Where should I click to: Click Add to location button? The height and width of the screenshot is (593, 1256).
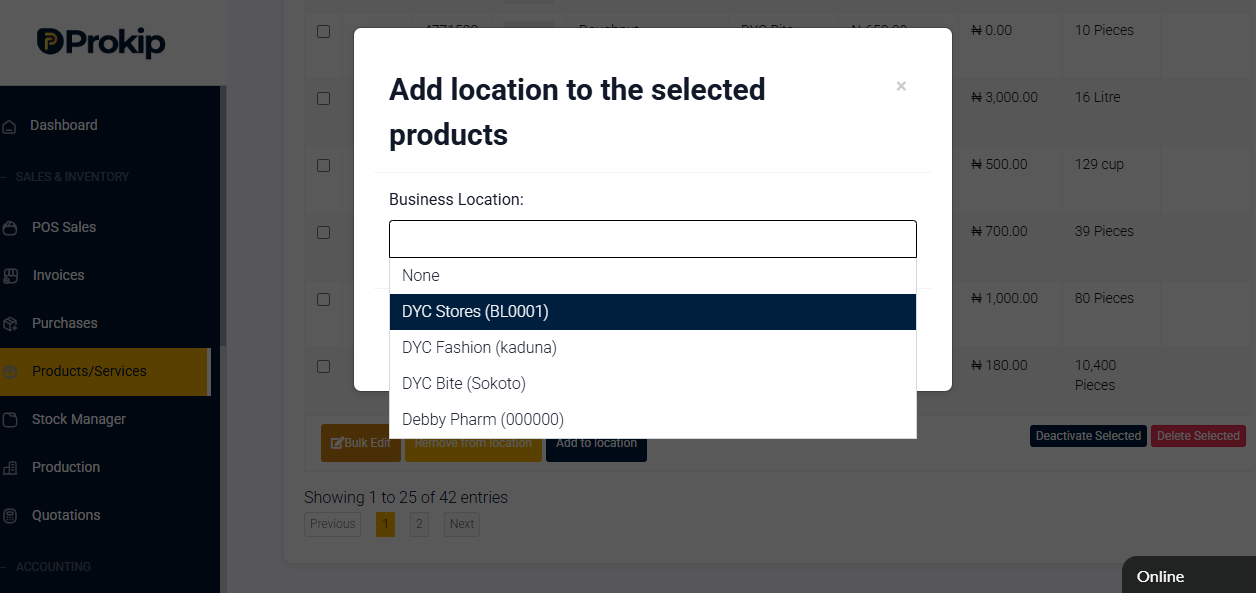(x=596, y=443)
